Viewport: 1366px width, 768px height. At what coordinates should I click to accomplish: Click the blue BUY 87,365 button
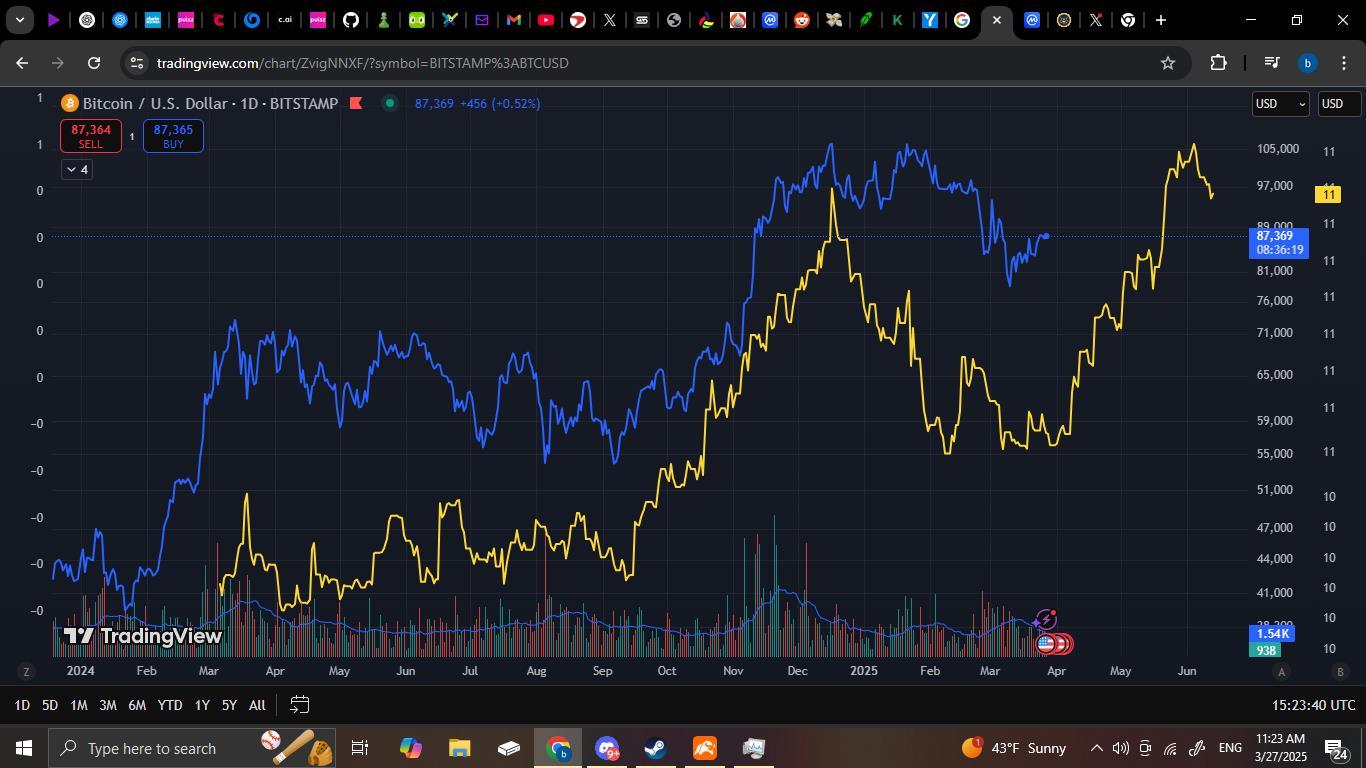pos(173,136)
